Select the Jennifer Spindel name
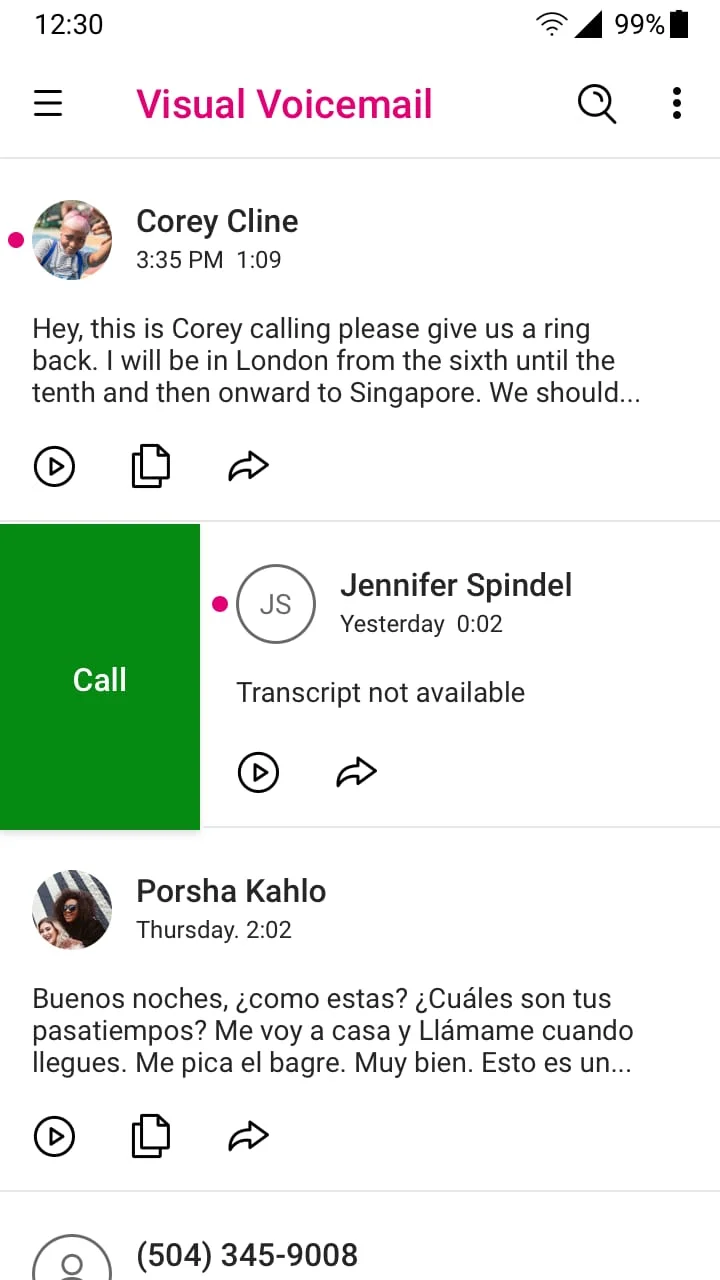Viewport: 720px width, 1280px height. 456,585
